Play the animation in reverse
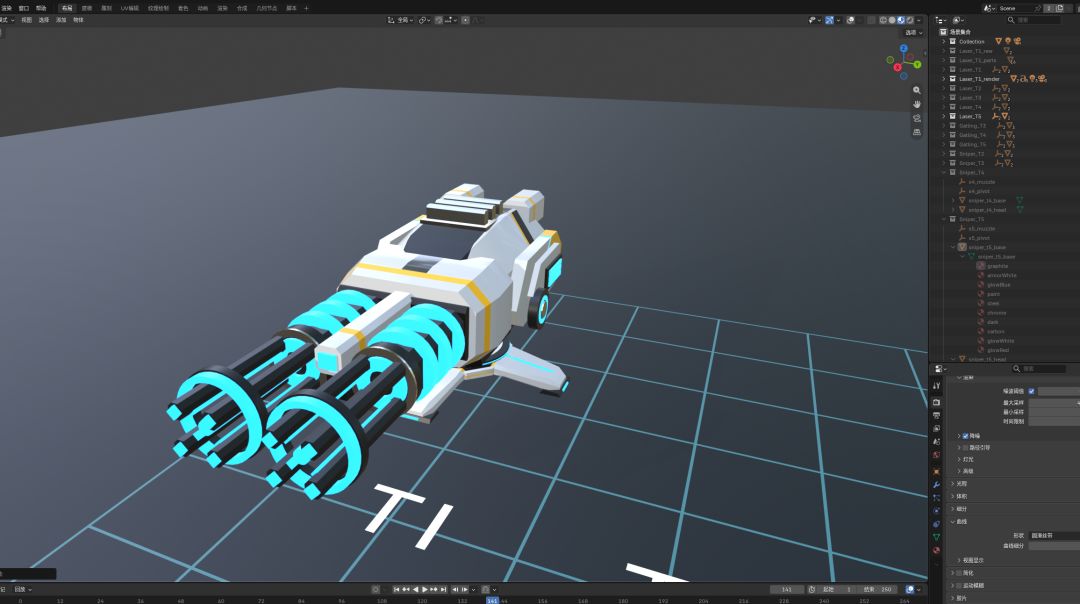1080x604 pixels. click(x=415, y=590)
